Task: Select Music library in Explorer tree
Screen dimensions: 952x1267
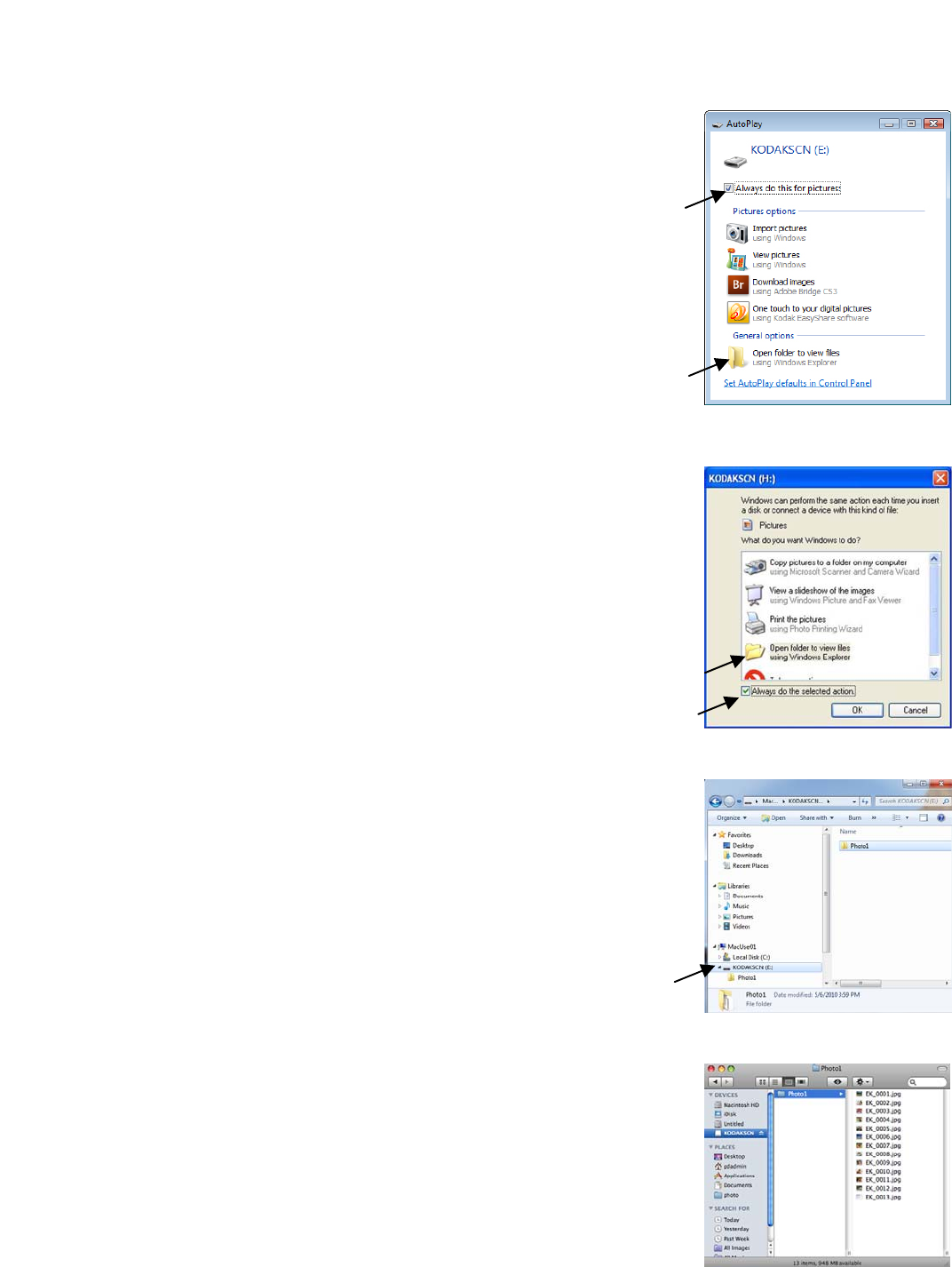Action: click(x=736, y=906)
